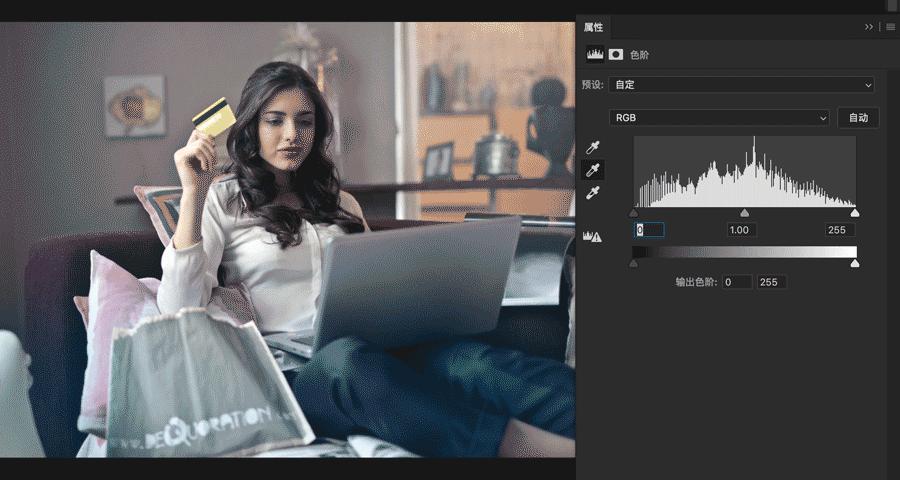Screen dimensions: 900x480
Task: Click the output levels 255 field
Action: pyautogui.click(x=771, y=282)
